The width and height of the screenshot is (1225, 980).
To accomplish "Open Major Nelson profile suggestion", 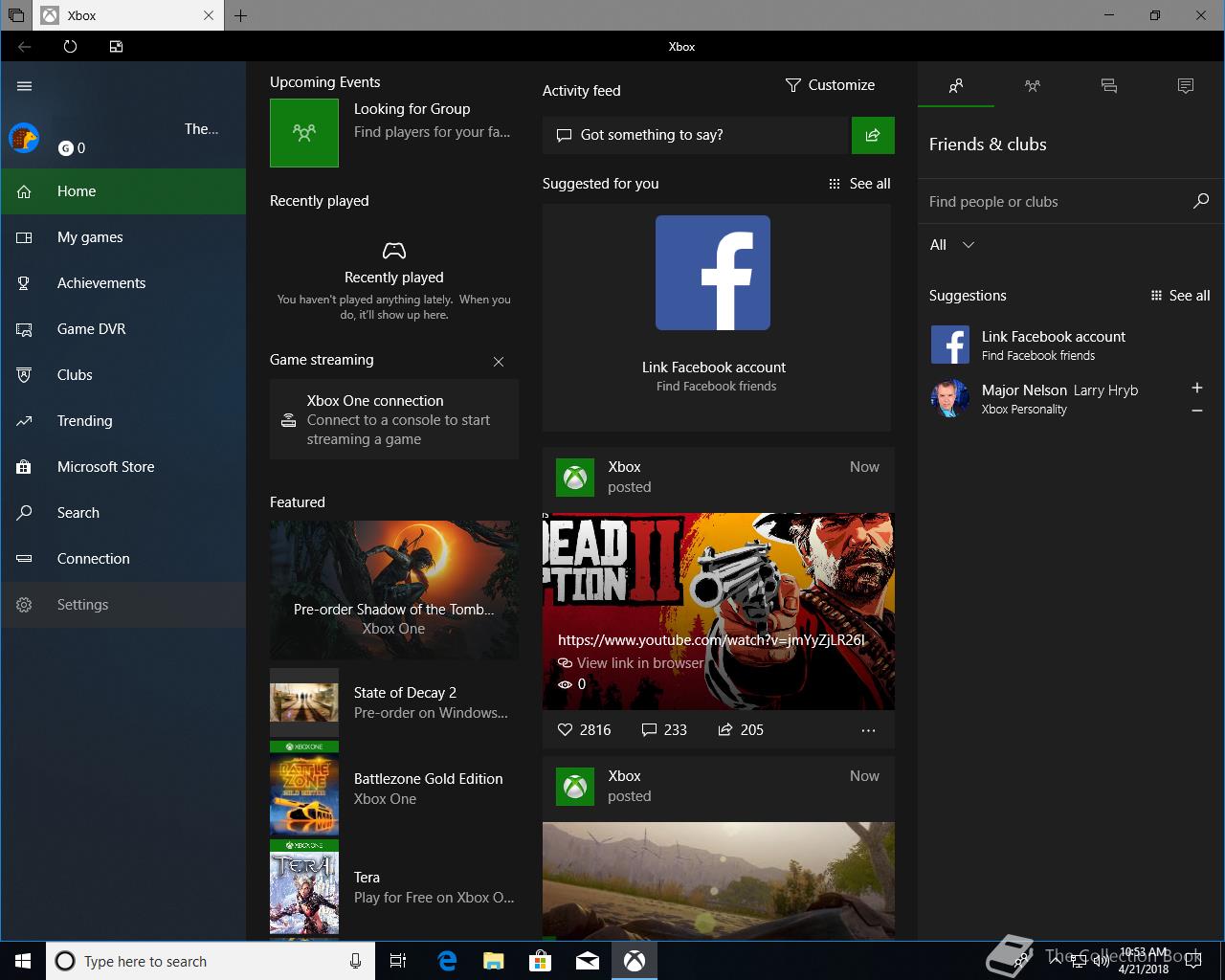I will (x=1053, y=398).
